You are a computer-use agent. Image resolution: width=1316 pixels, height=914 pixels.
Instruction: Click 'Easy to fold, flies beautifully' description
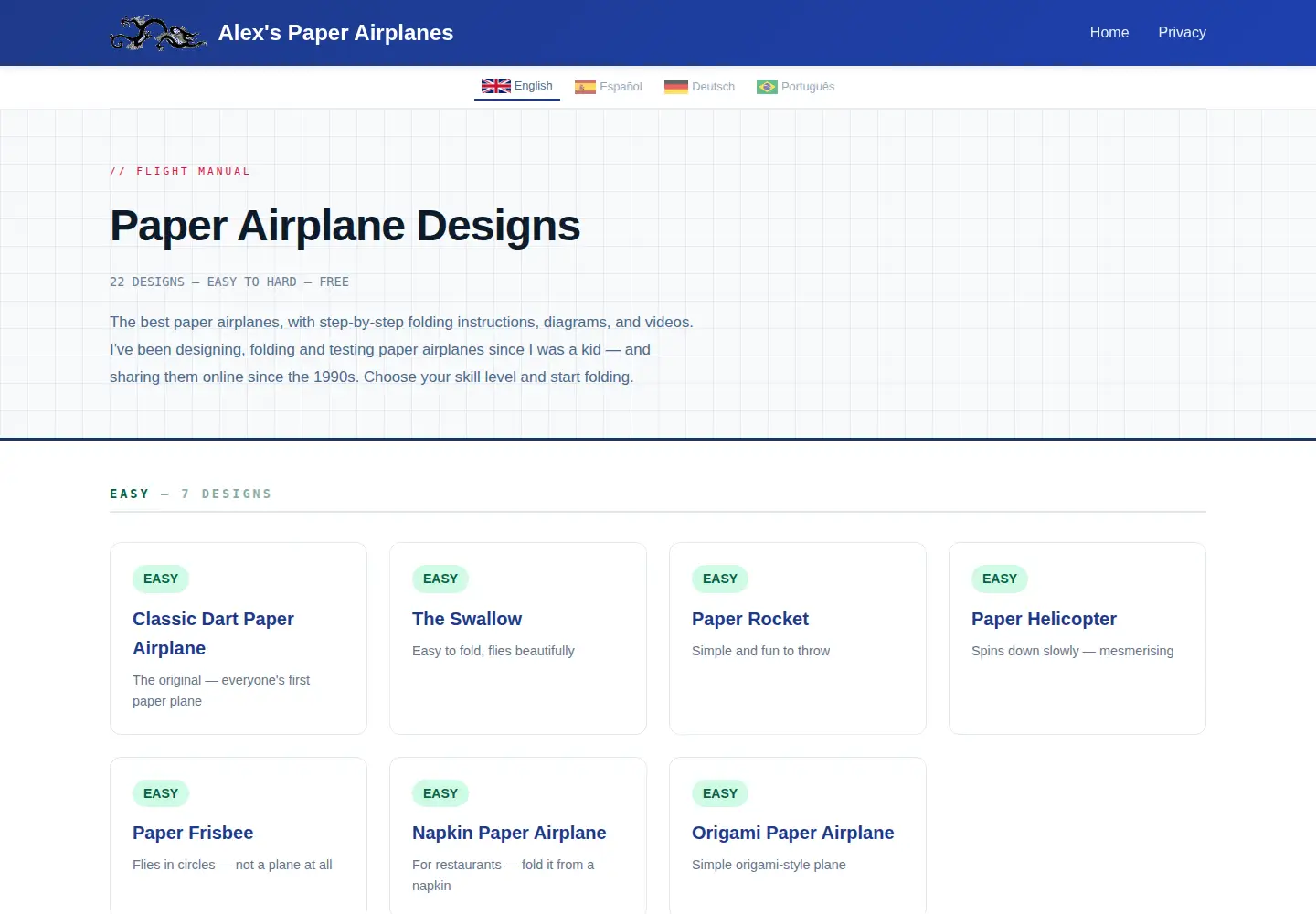pyautogui.click(x=493, y=651)
